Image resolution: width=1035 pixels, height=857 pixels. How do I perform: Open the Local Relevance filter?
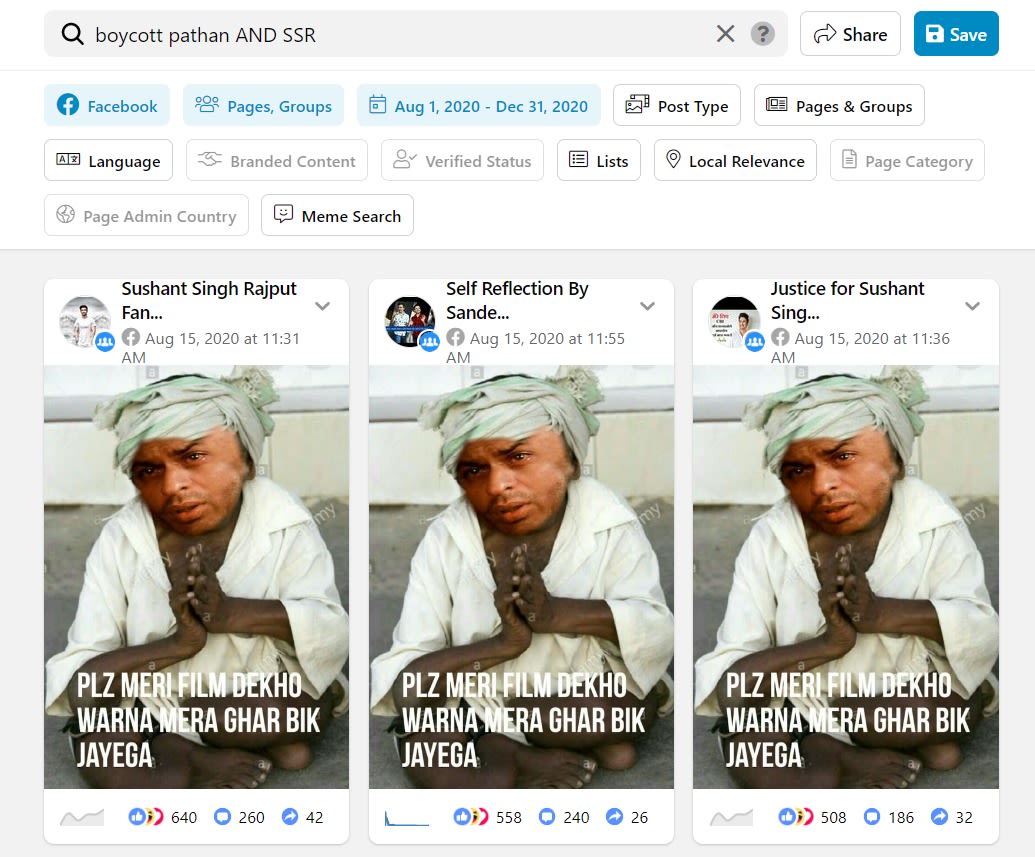pos(735,161)
